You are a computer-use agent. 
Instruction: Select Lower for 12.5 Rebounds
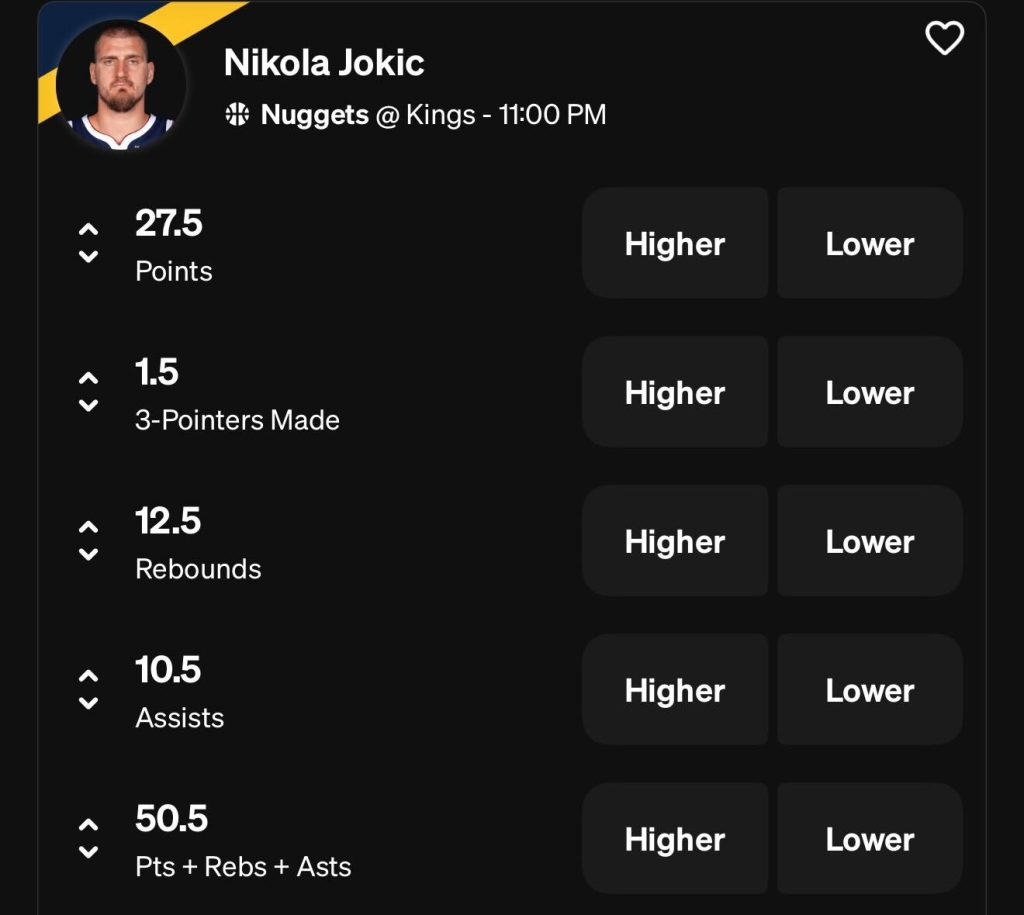[x=868, y=541]
